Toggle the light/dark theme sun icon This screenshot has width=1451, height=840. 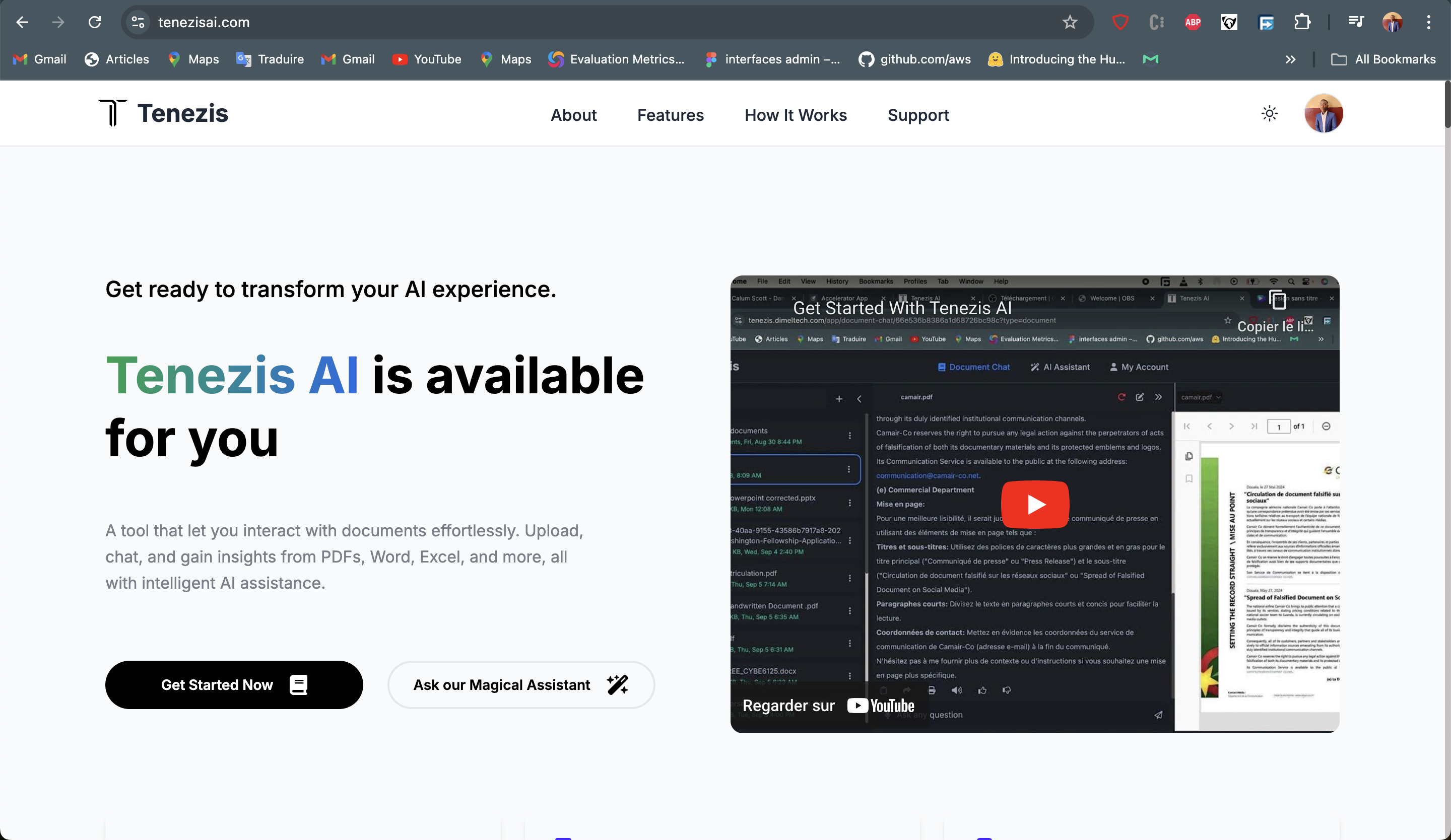[x=1269, y=113]
